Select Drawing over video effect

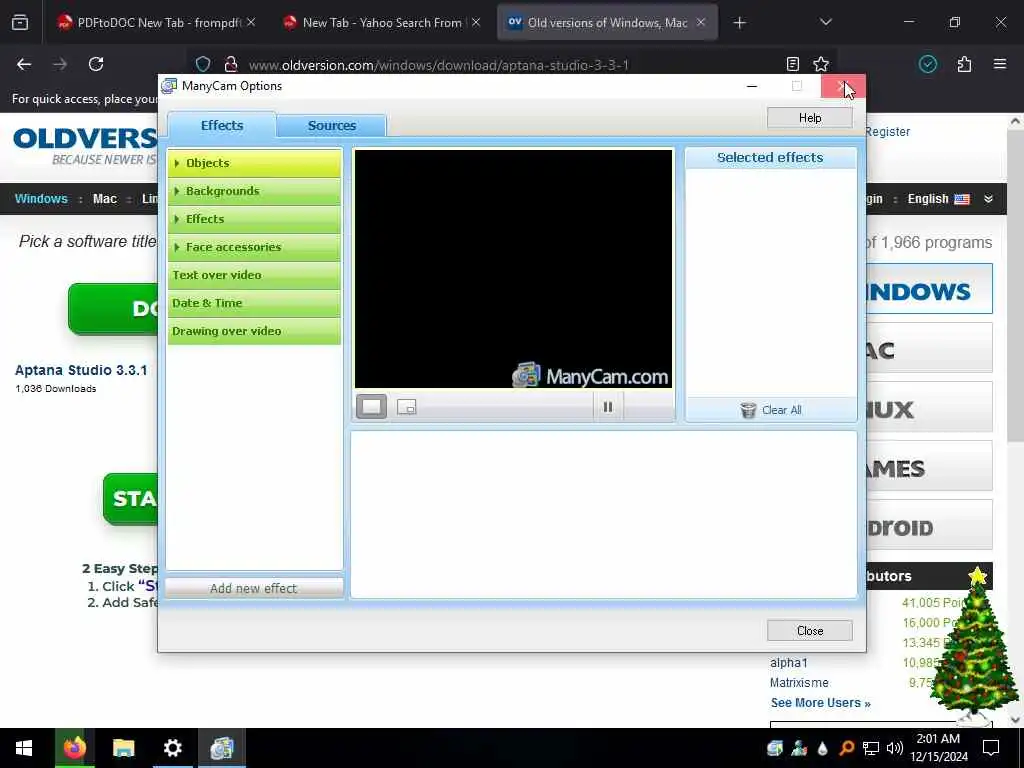point(254,331)
